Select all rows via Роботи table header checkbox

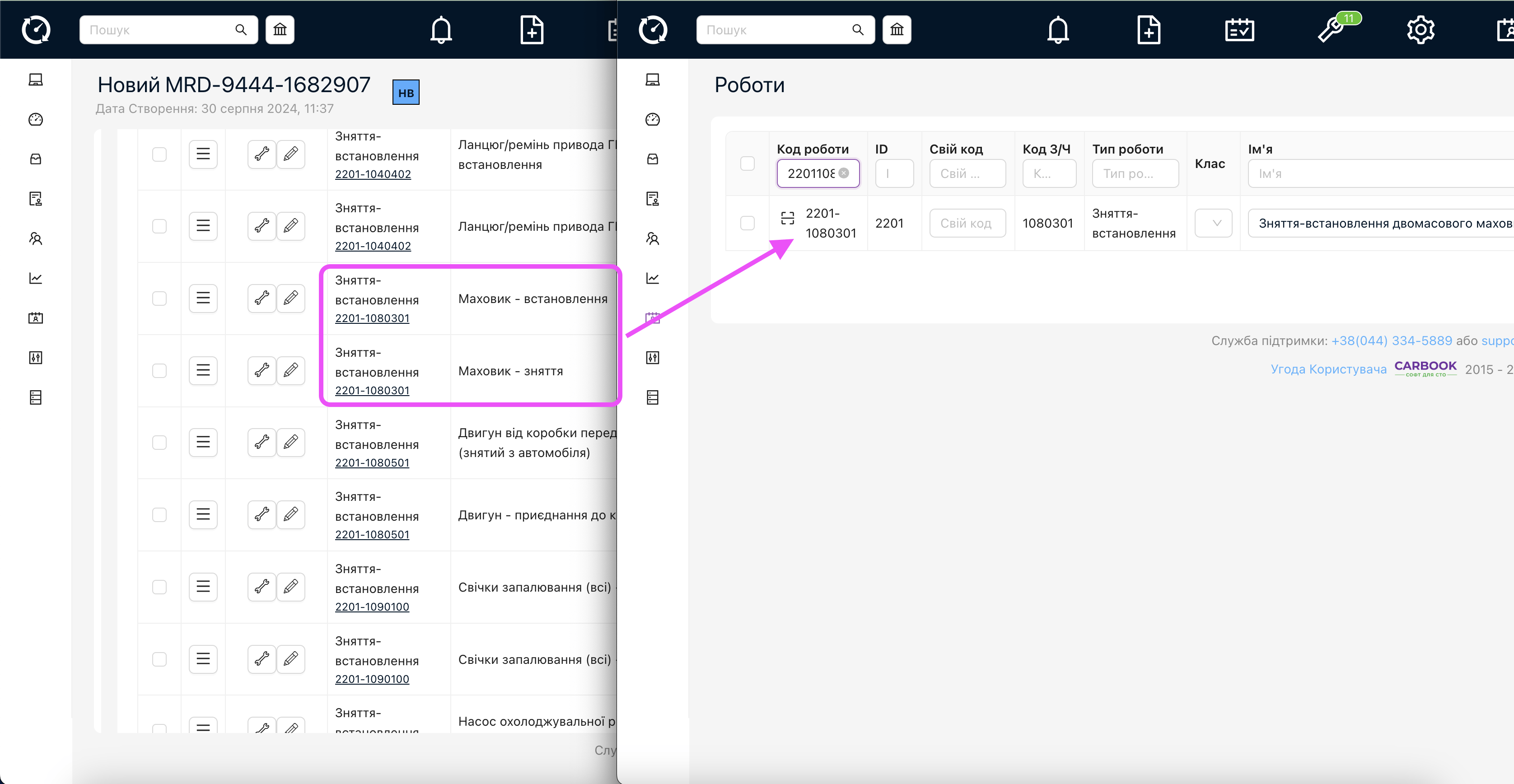click(747, 163)
